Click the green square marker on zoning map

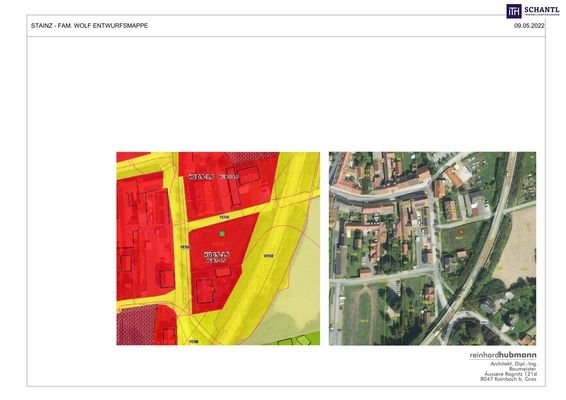coord(222,234)
